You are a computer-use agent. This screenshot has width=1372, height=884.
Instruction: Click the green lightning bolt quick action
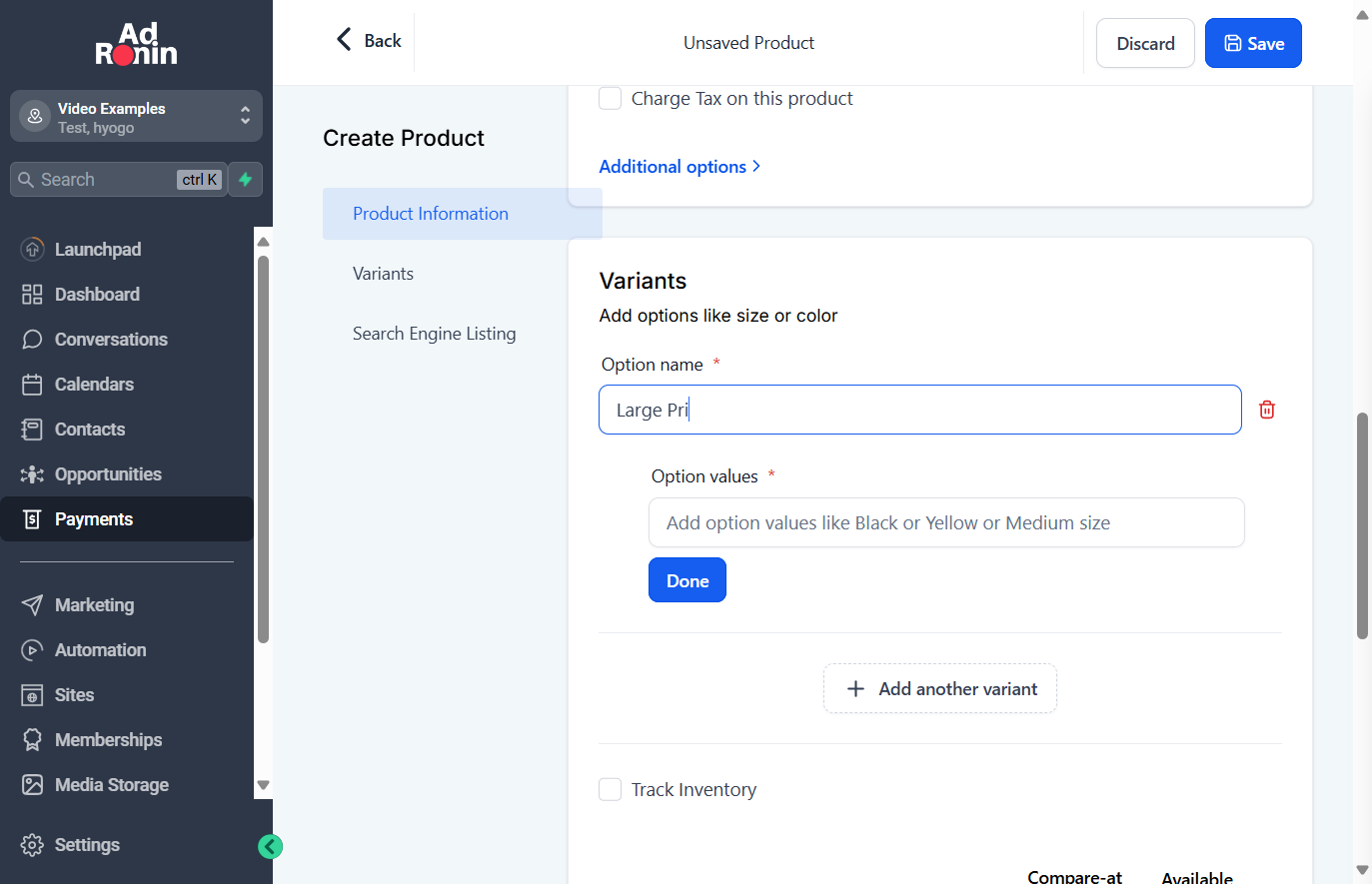[x=245, y=180]
